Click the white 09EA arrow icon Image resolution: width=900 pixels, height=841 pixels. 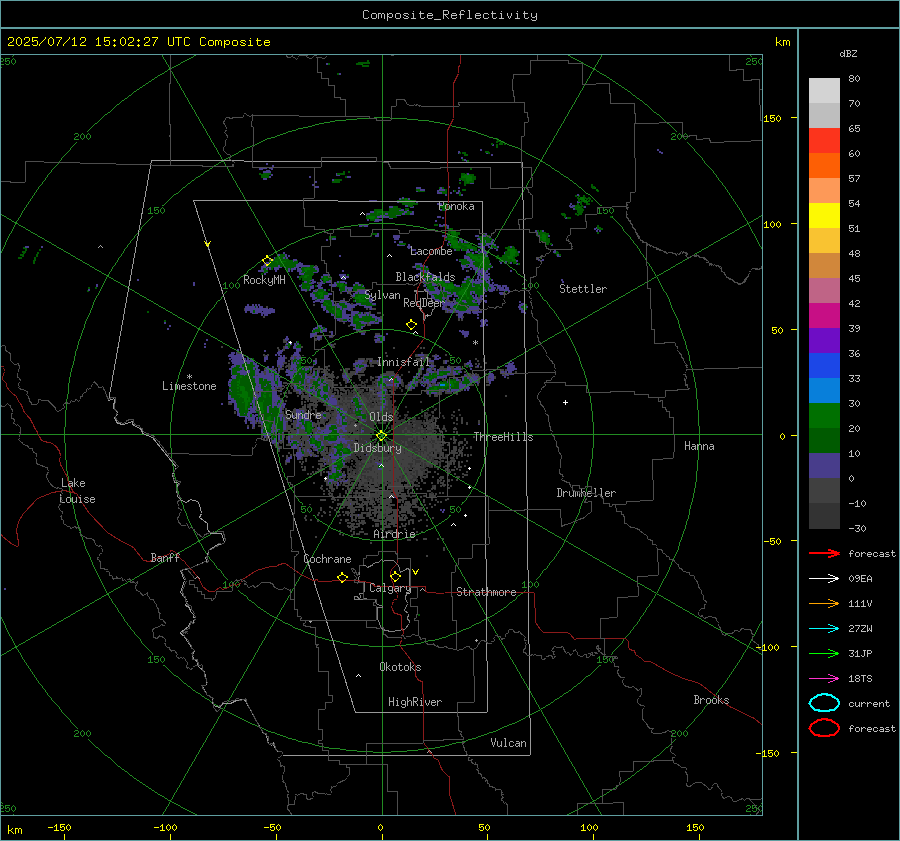(x=824, y=578)
